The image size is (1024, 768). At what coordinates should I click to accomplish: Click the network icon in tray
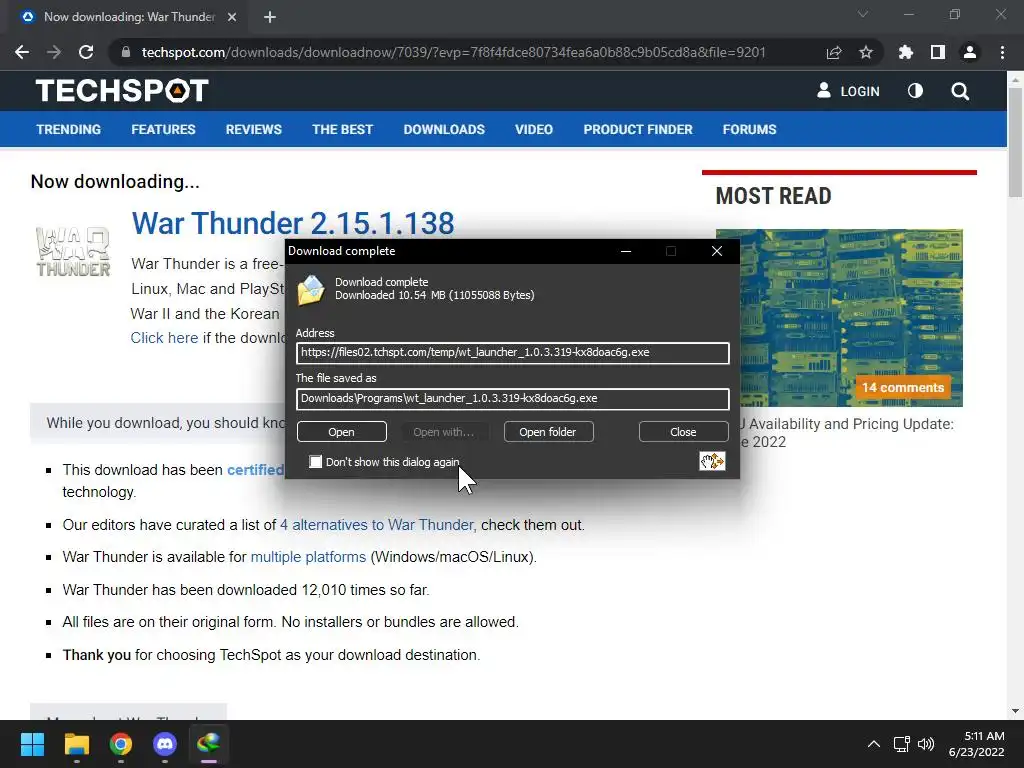click(x=902, y=744)
